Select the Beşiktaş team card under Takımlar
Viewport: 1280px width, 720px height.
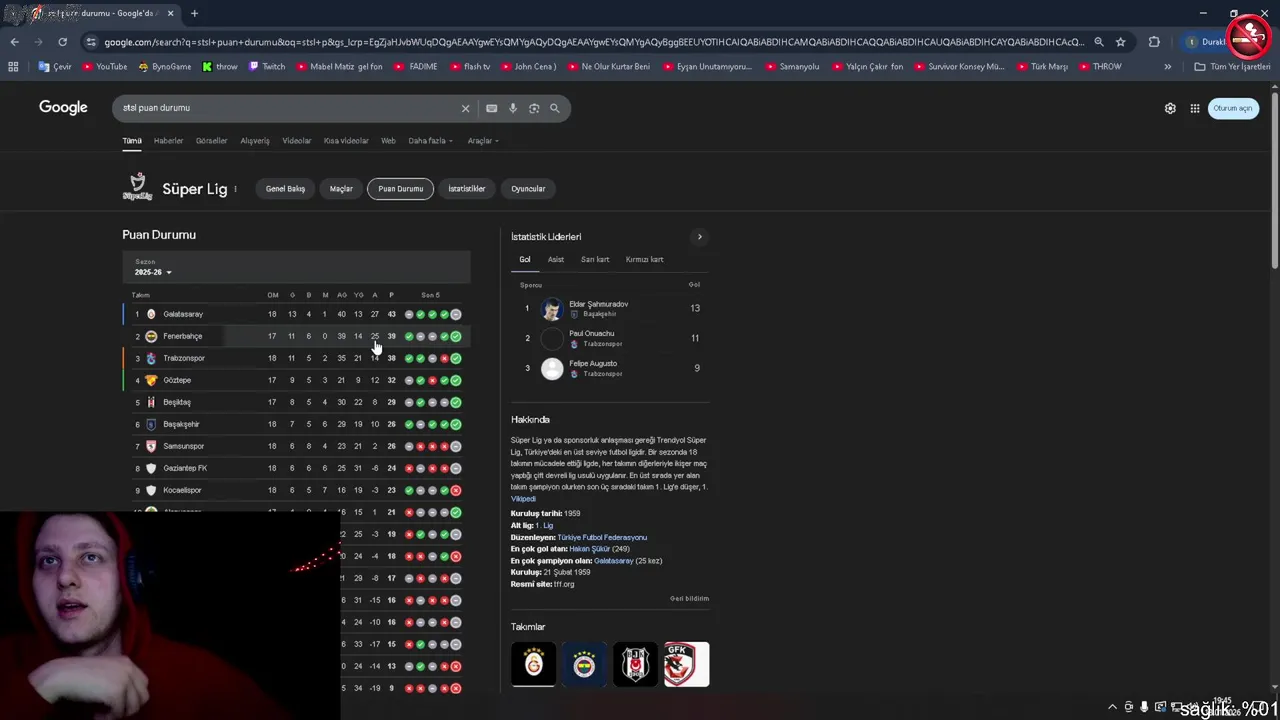tap(635, 664)
